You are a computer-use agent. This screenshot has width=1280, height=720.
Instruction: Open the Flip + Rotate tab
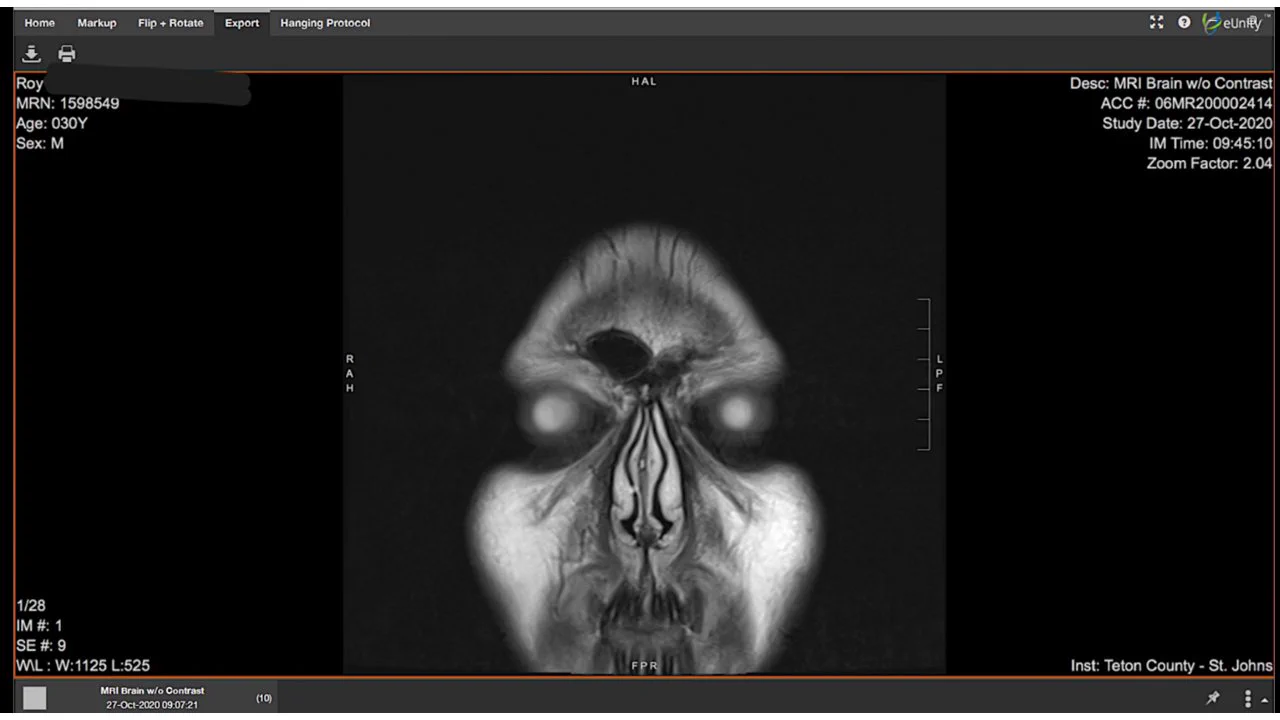coord(170,23)
